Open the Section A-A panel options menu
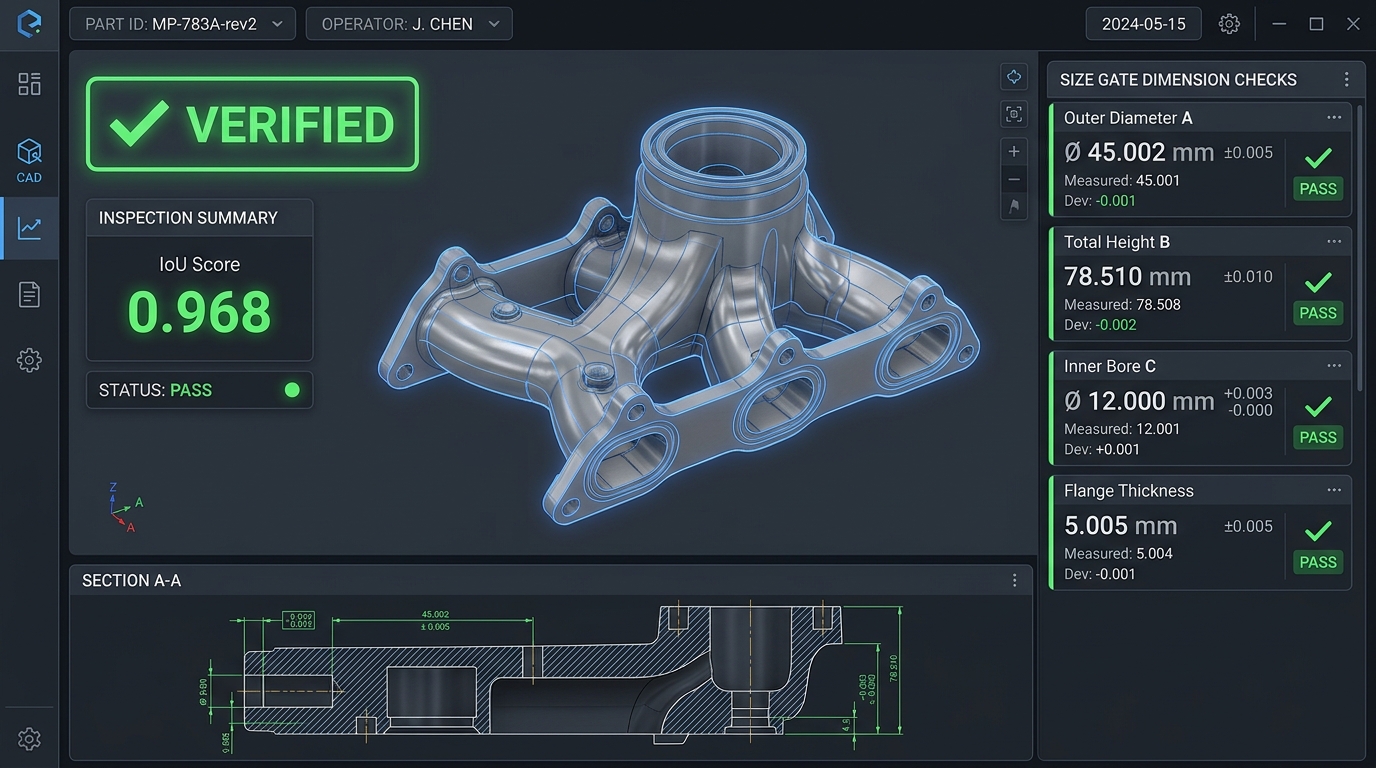 (x=1014, y=580)
